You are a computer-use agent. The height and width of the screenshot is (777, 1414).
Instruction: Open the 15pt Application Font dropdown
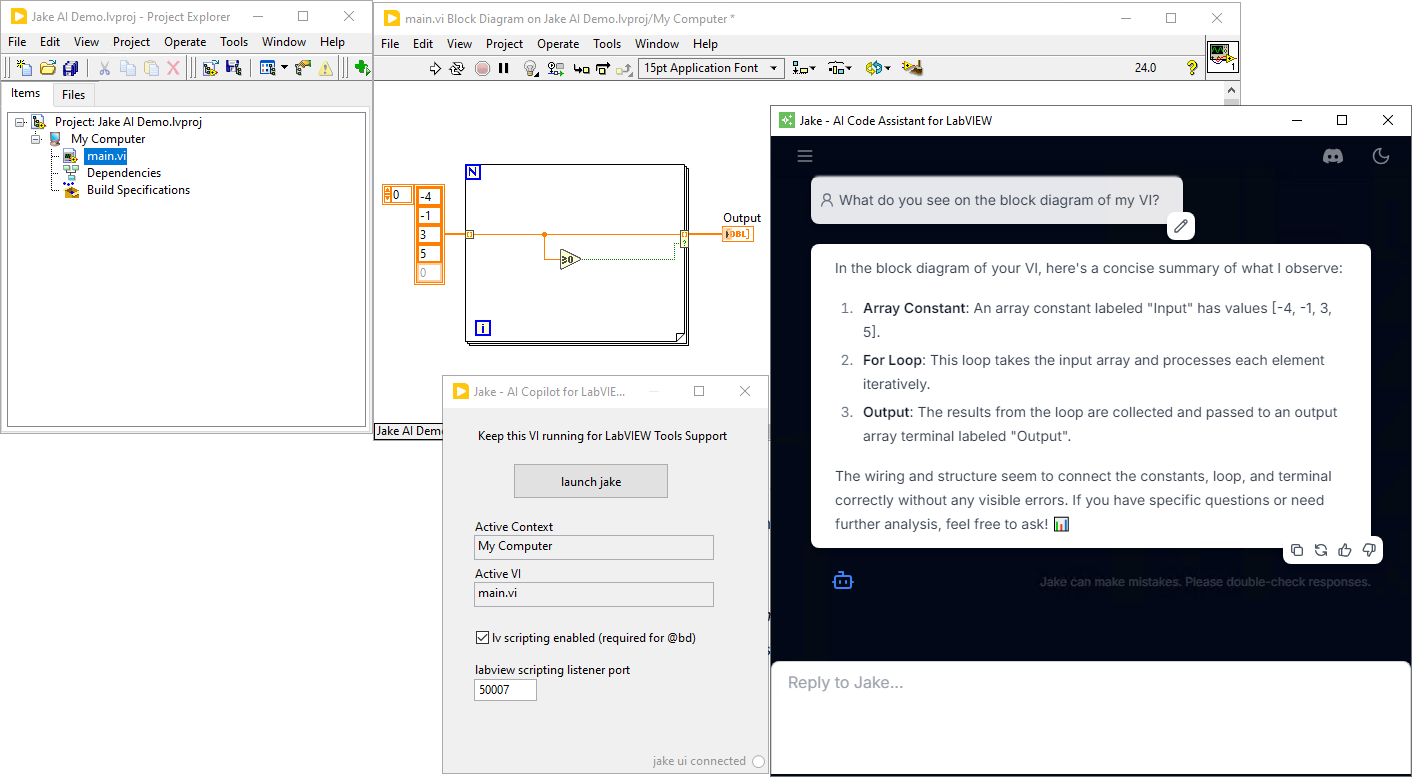click(772, 68)
